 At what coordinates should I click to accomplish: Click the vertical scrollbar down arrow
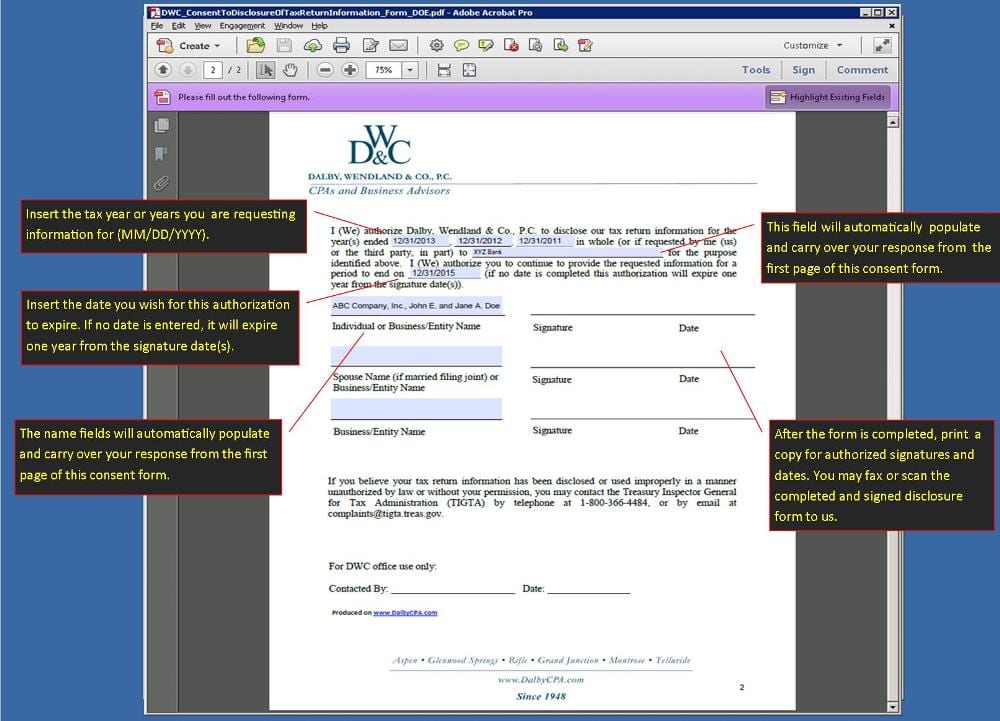tap(893, 707)
